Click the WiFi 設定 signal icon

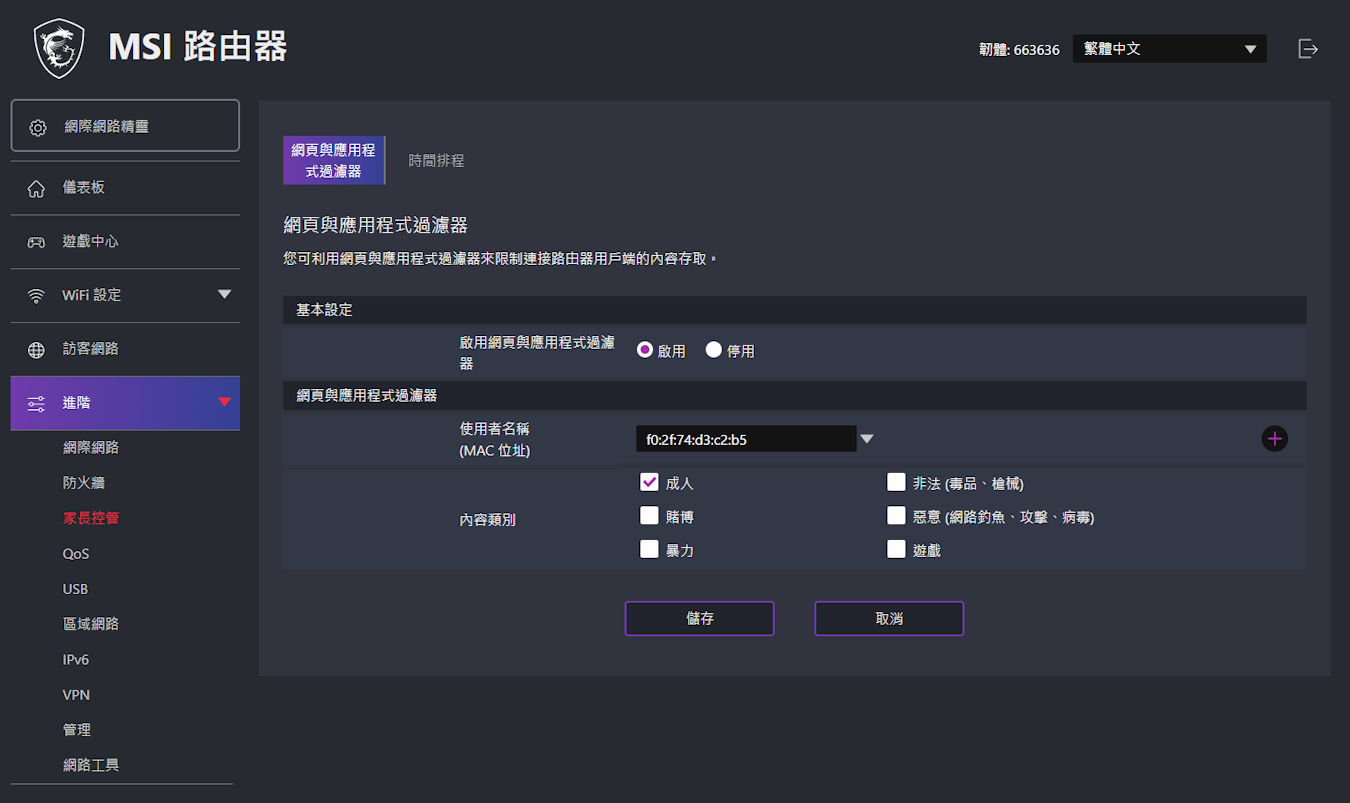pos(36,296)
